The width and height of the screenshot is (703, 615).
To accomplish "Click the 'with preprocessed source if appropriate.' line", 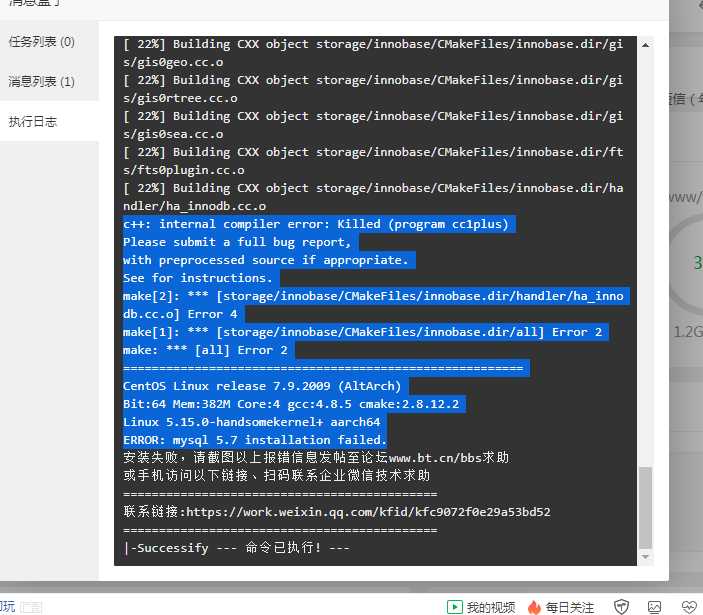I will 266,260.
